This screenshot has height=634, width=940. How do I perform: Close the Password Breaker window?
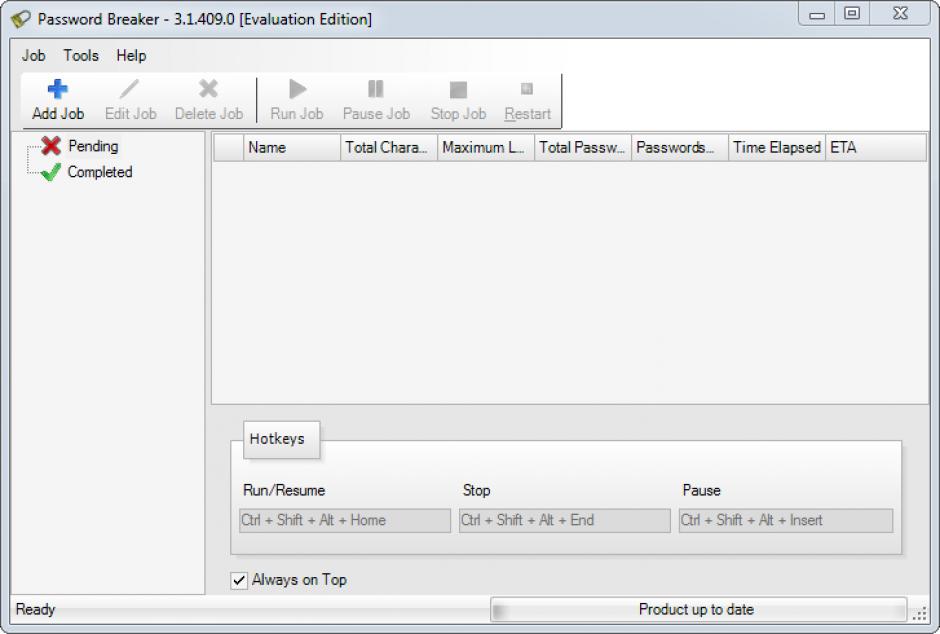click(x=900, y=14)
